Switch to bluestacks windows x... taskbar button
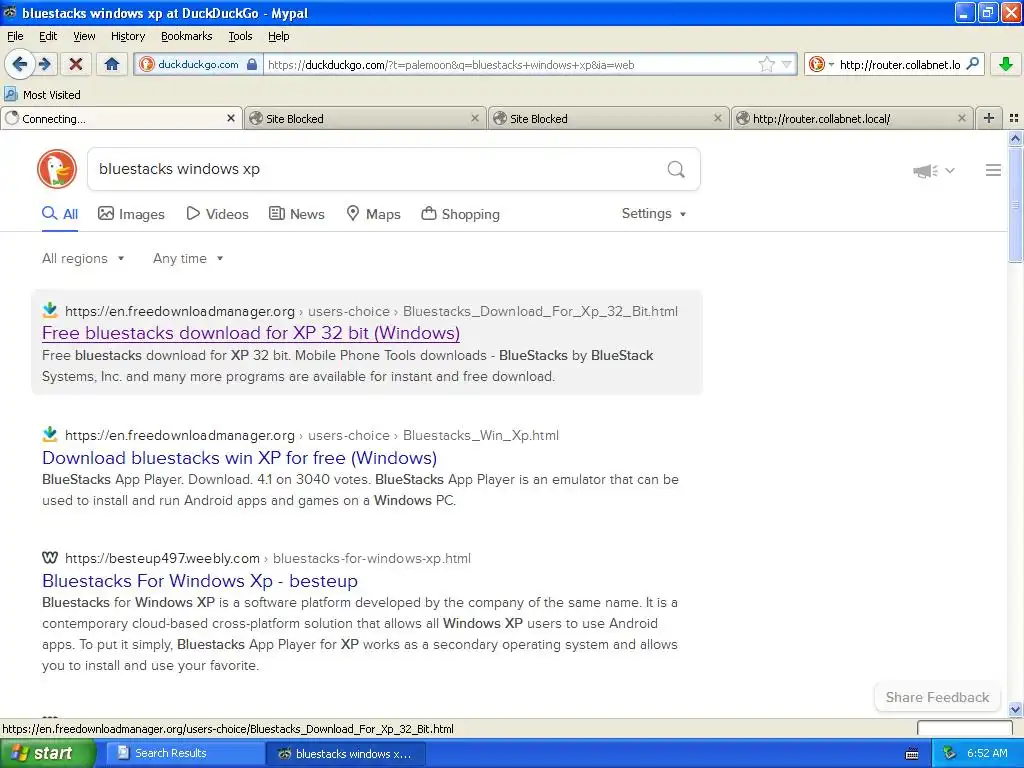 pyautogui.click(x=345, y=754)
